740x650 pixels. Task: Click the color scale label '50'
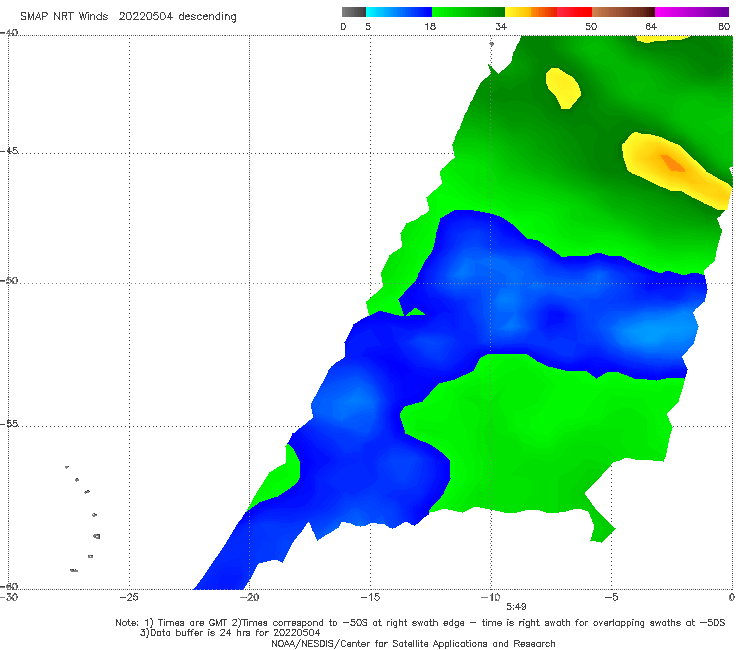pos(591,26)
